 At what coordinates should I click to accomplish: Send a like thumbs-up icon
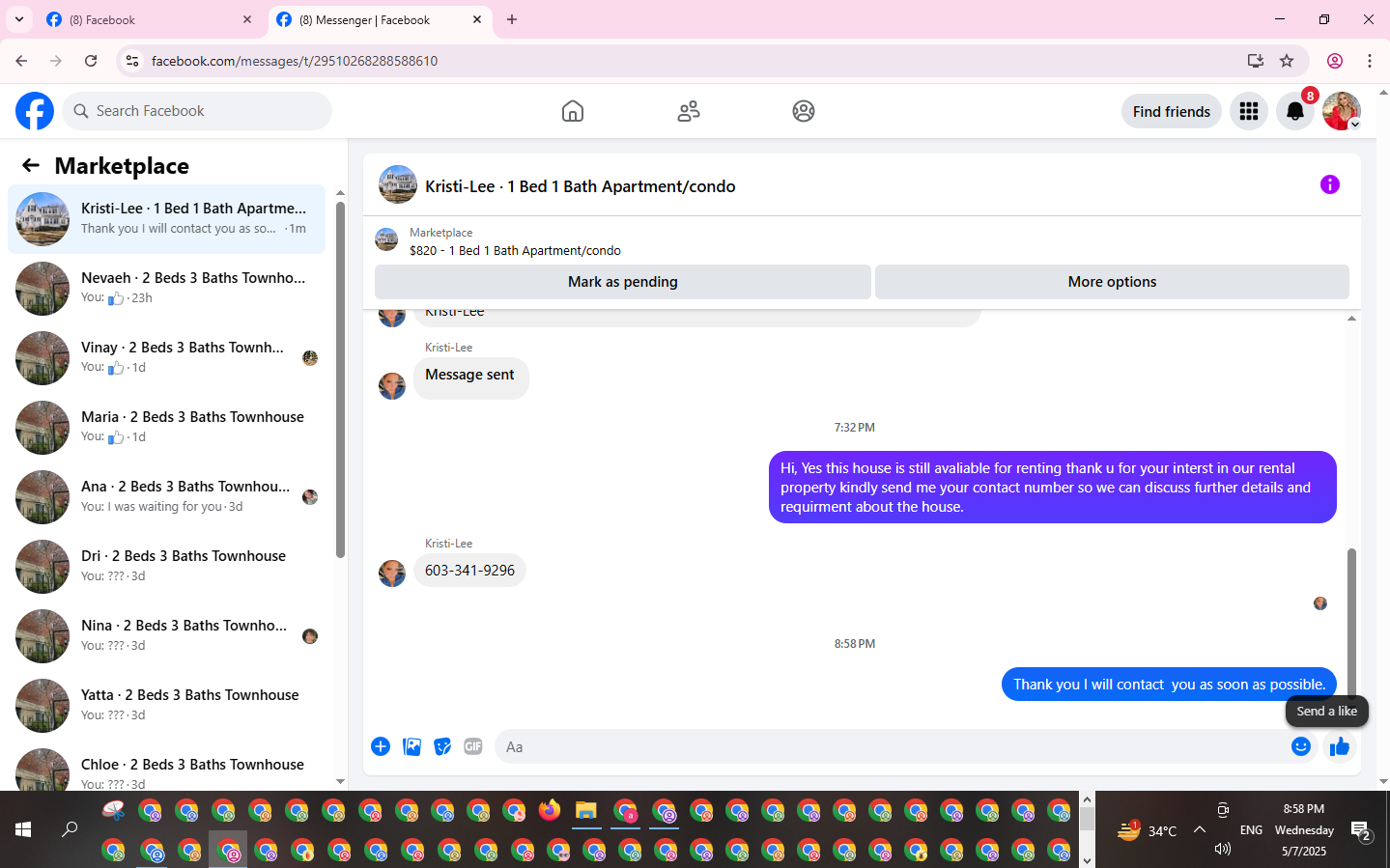click(x=1340, y=746)
